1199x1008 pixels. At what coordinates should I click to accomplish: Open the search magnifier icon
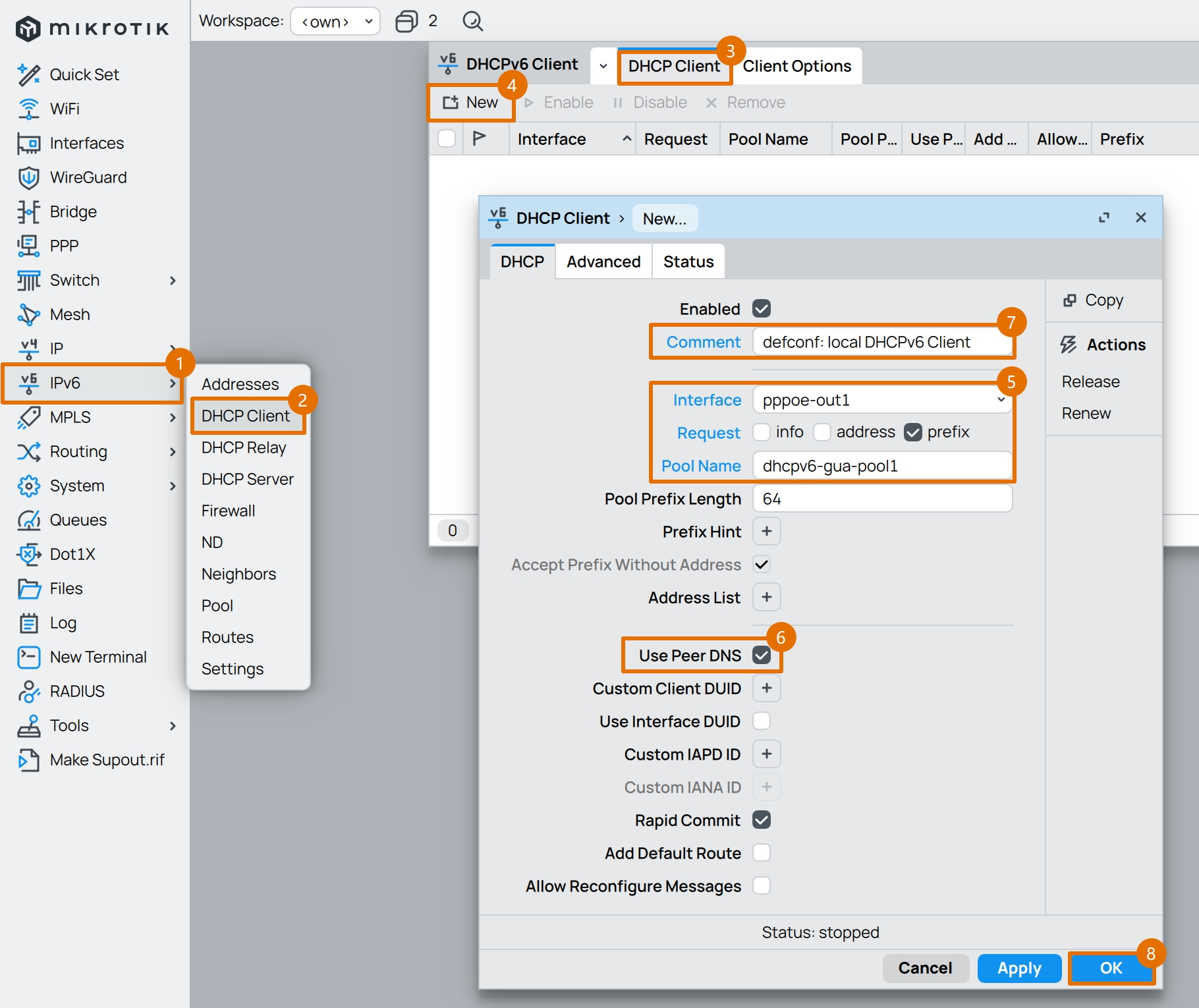point(472,21)
